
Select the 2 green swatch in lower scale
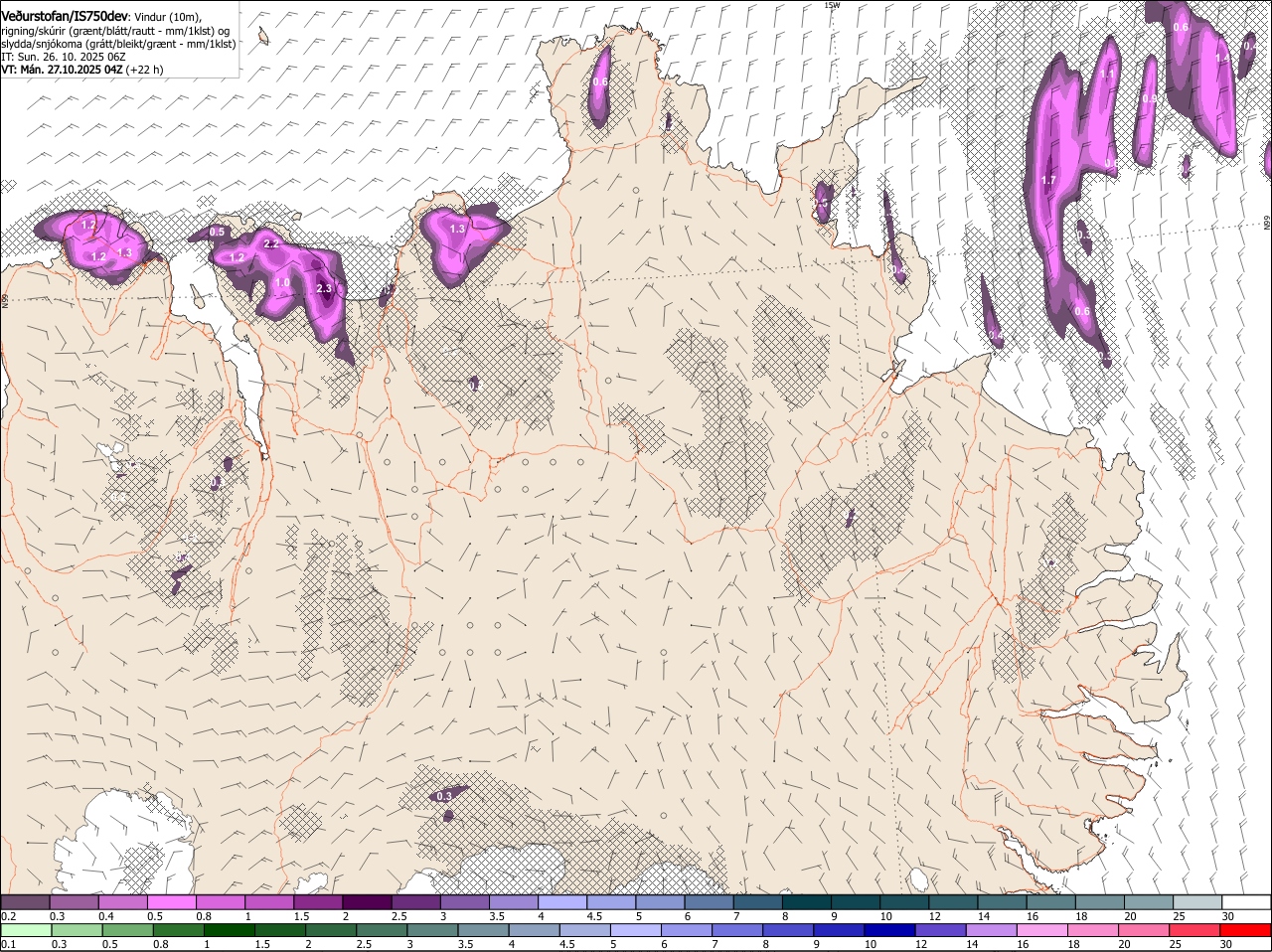332,930
